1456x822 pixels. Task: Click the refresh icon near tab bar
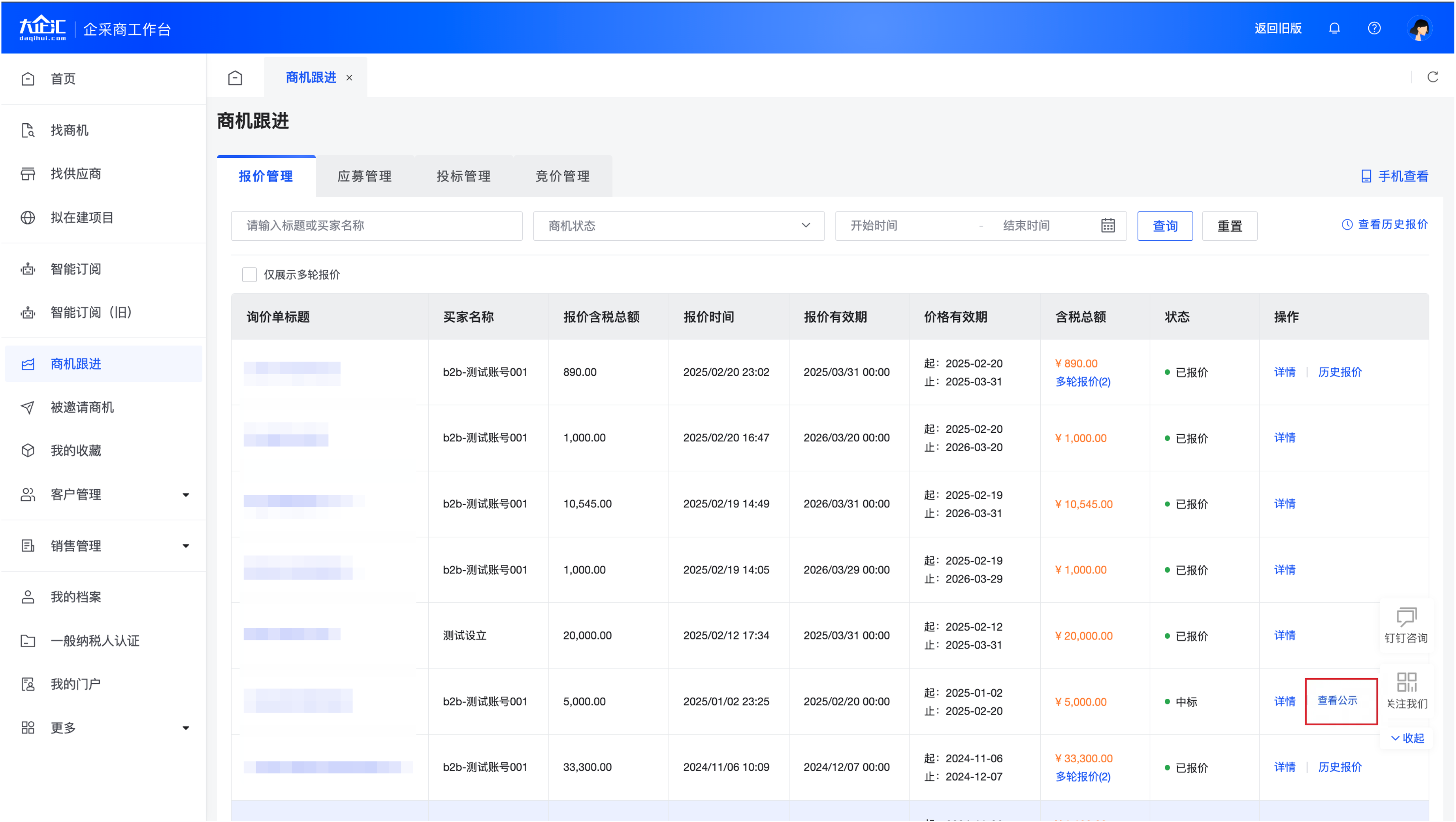pyautogui.click(x=1432, y=77)
